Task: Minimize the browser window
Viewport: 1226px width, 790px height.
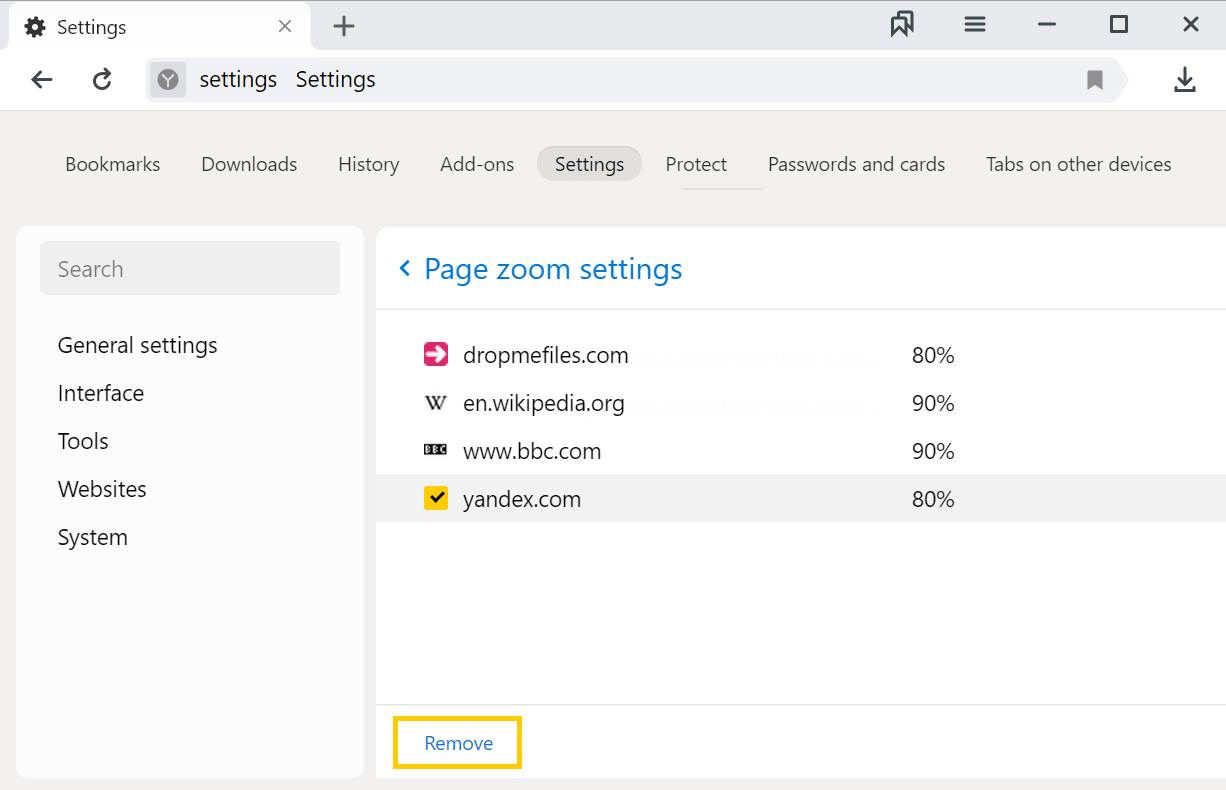Action: pos(1047,25)
